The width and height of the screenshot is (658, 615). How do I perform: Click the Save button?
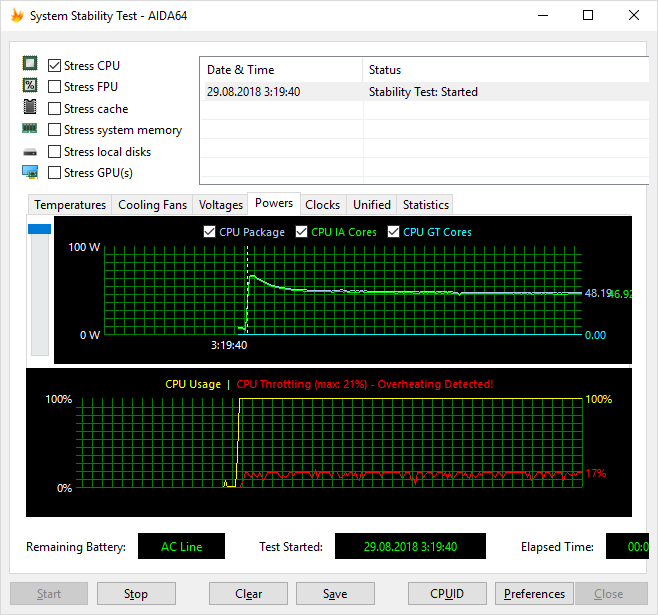335,594
